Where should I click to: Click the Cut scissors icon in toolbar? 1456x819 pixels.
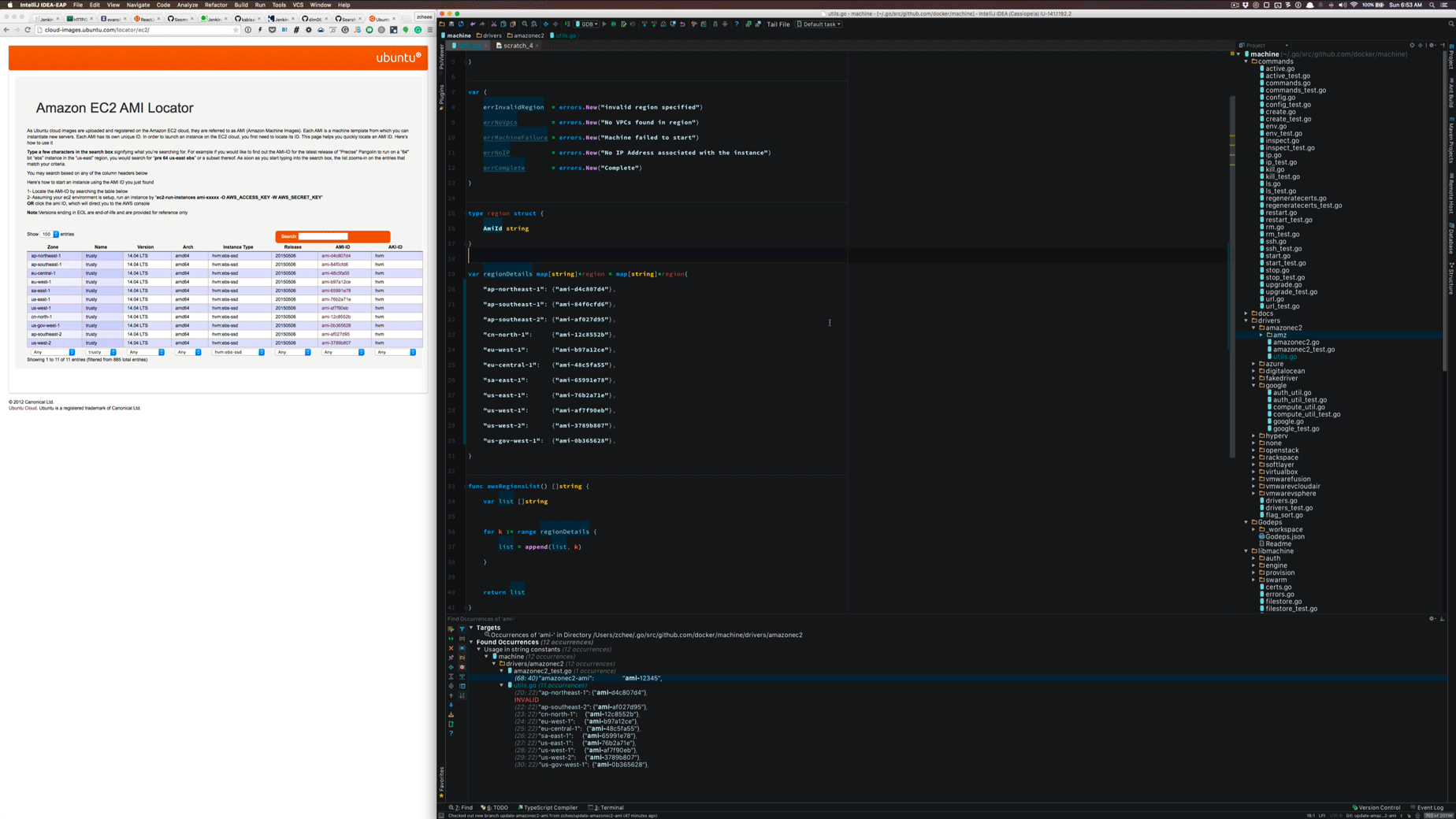pyautogui.click(x=494, y=24)
